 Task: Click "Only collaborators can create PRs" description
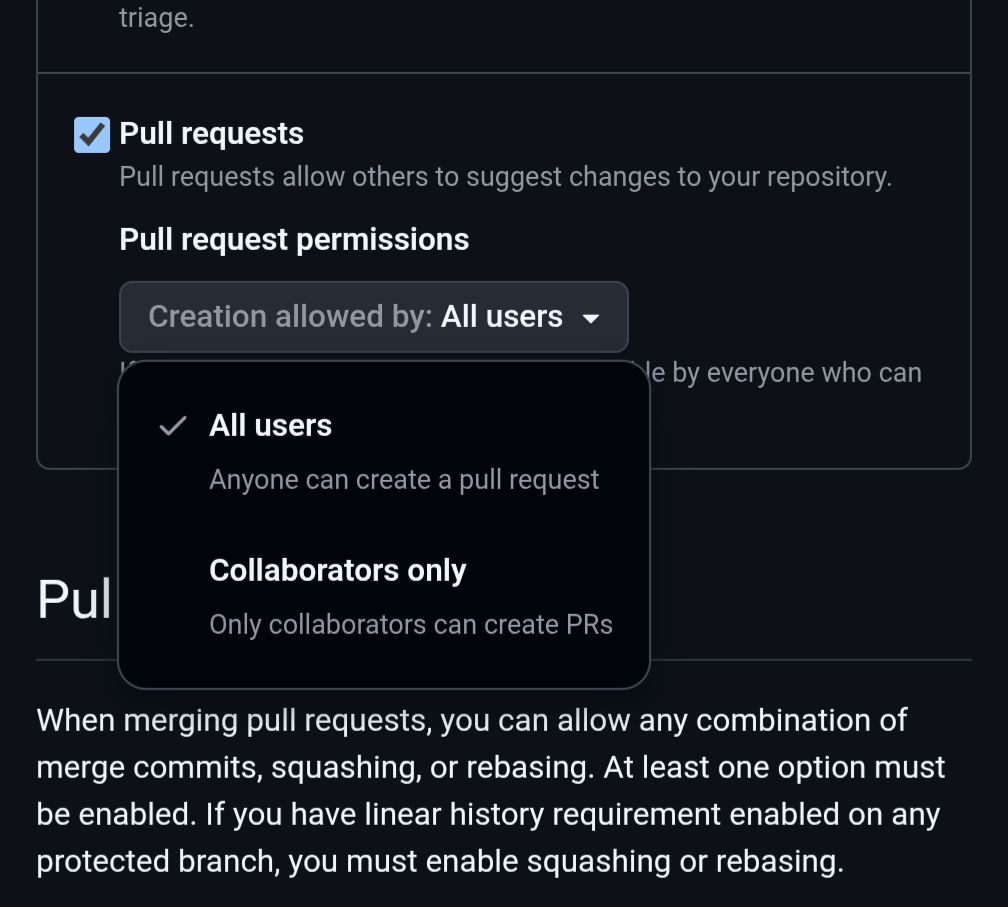[410, 625]
